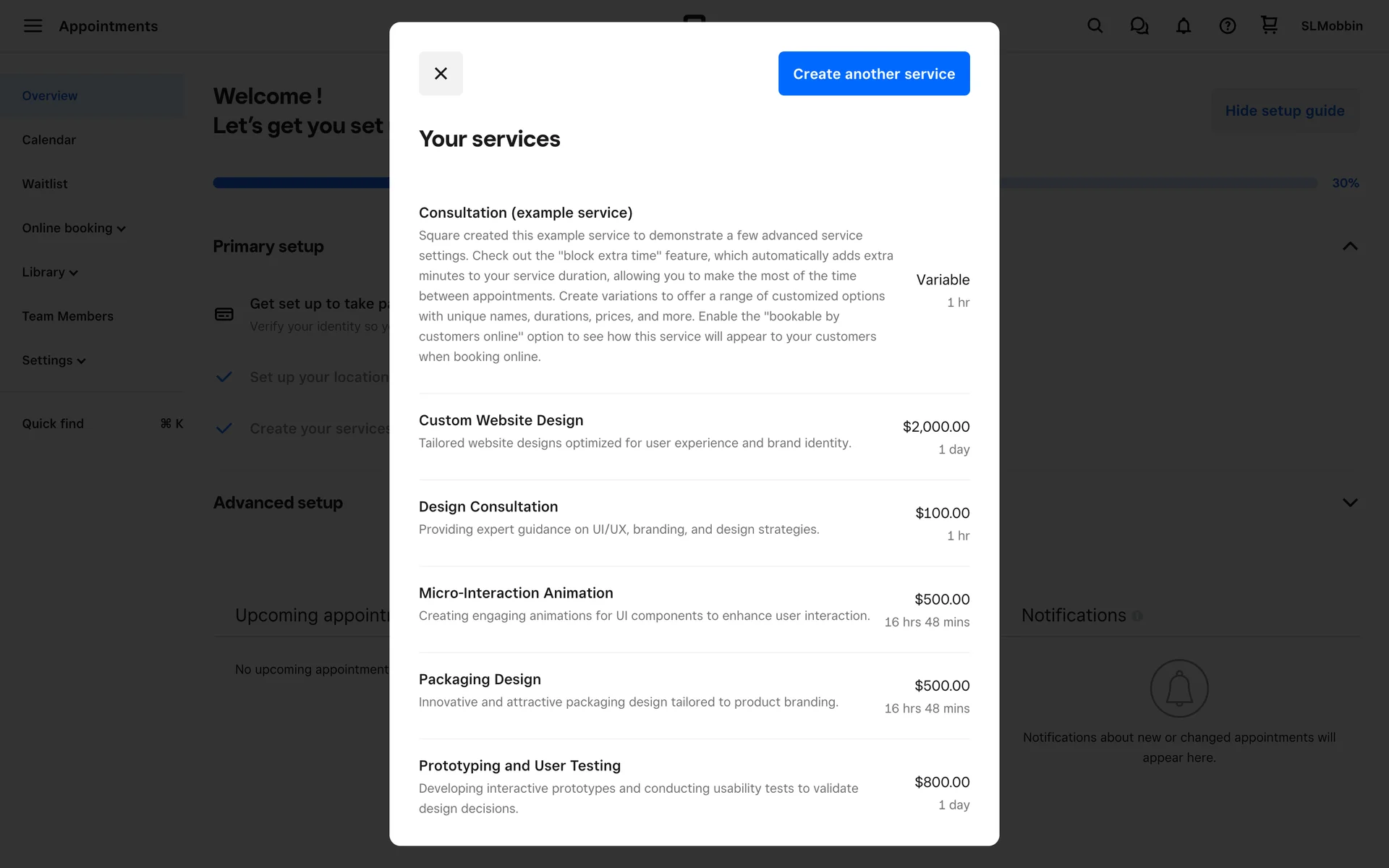Open the shopping cart icon
The image size is (1389, 868).
tap(1269, 25)
